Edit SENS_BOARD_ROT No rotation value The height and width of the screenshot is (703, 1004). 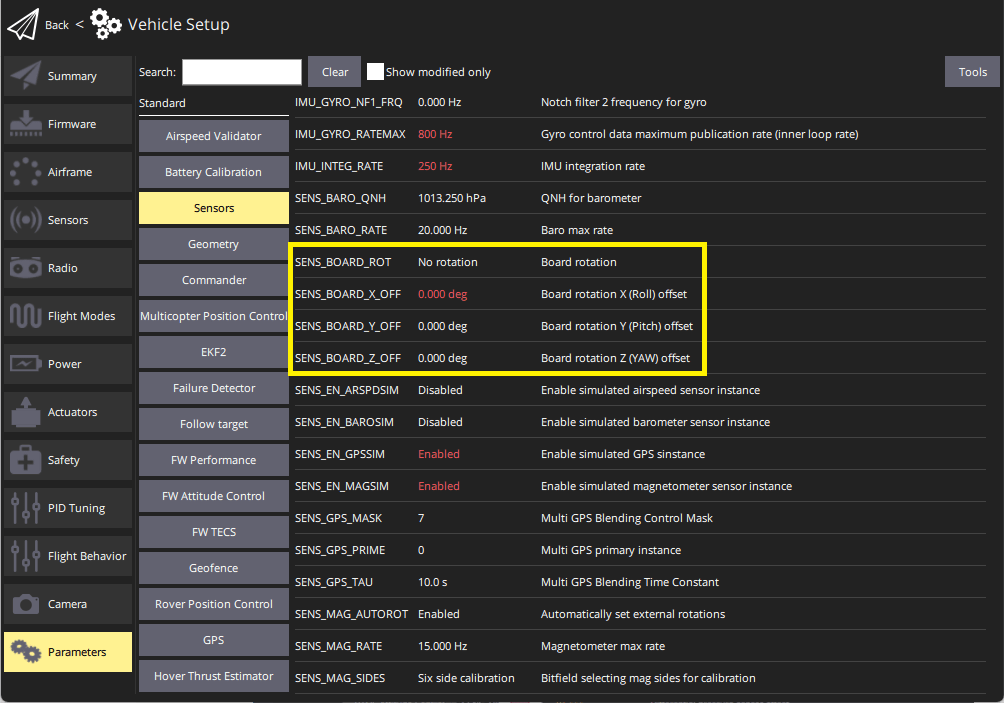(447, 262)
